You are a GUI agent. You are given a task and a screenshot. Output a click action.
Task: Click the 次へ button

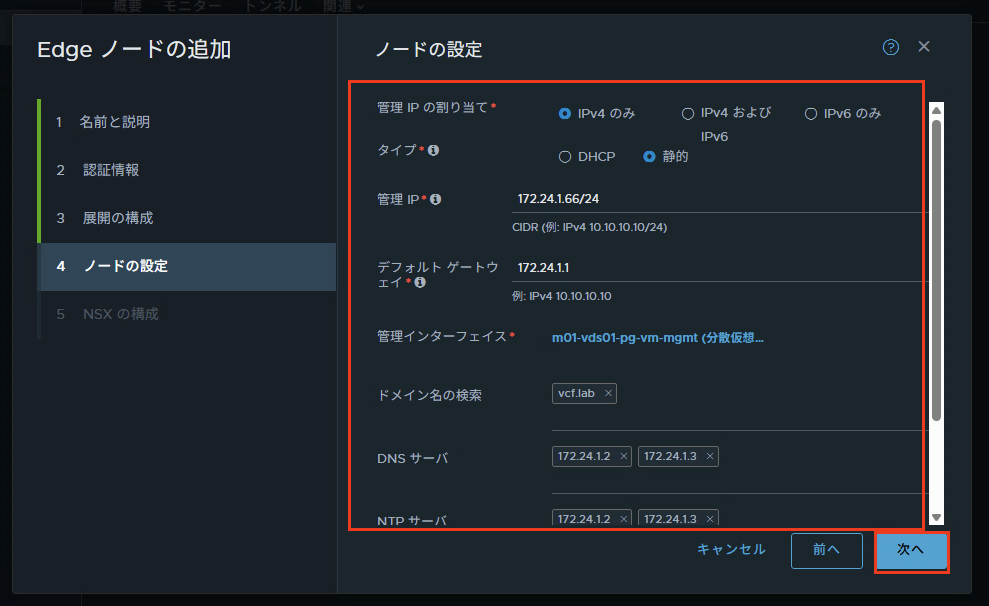tap(911, 551)
